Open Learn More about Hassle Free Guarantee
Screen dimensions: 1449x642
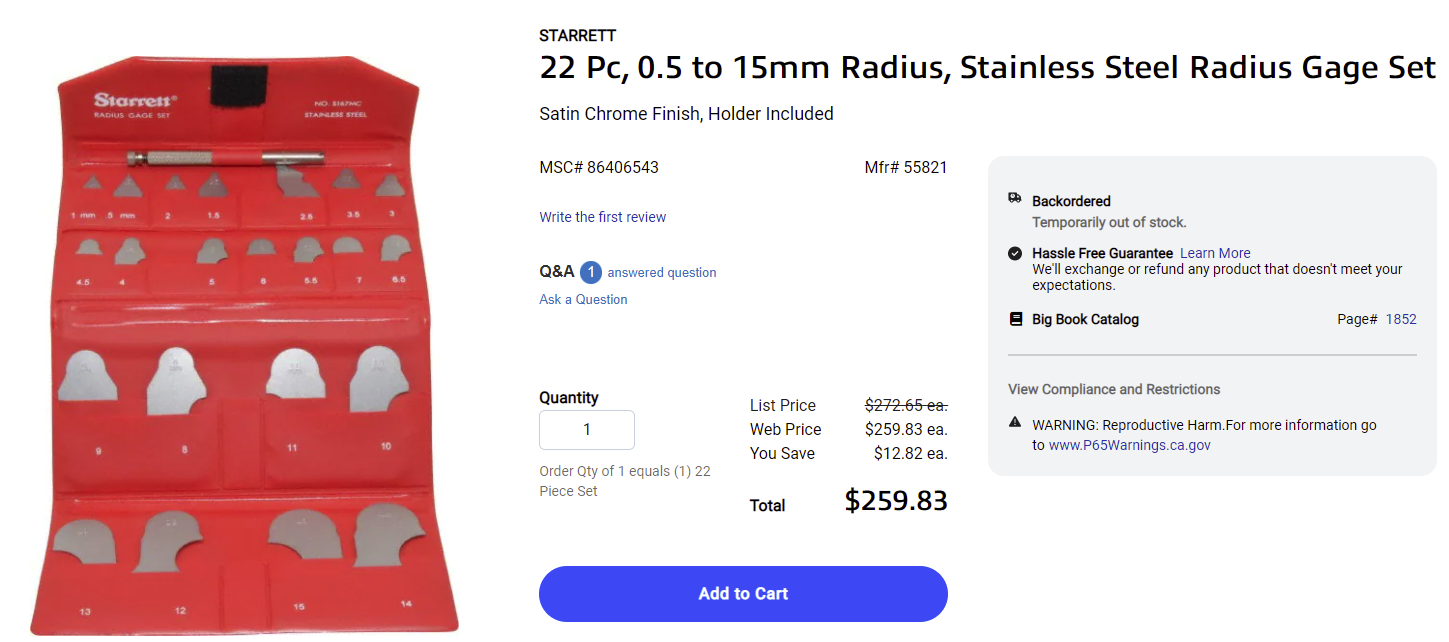pos(1215,253)
